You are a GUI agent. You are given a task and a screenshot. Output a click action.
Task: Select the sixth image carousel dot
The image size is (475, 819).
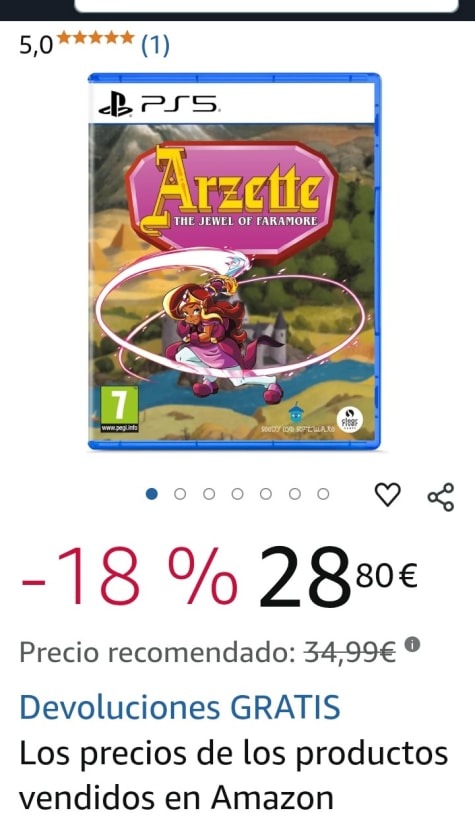pos(295,494)
